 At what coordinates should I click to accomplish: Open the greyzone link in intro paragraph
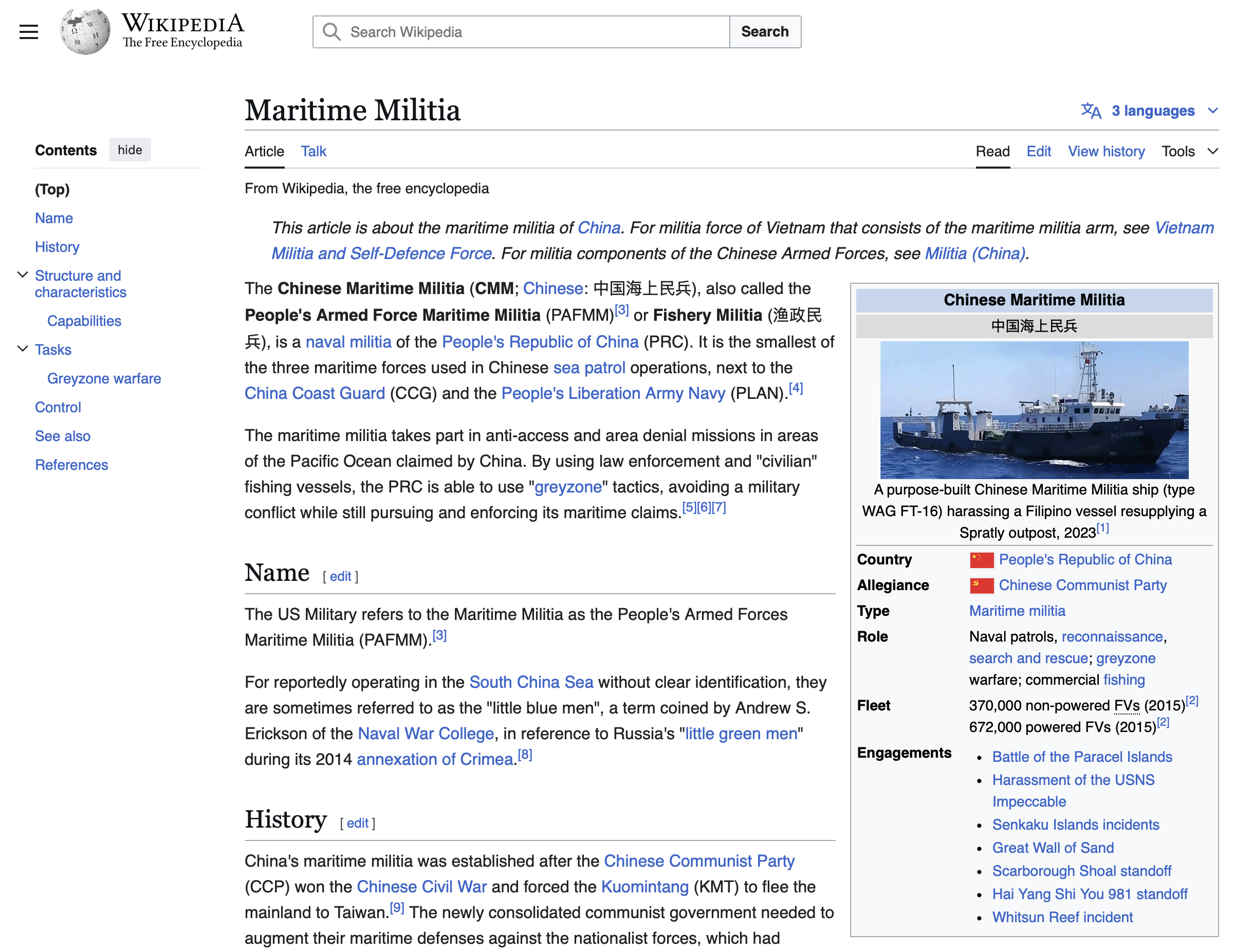pos(568,487)
